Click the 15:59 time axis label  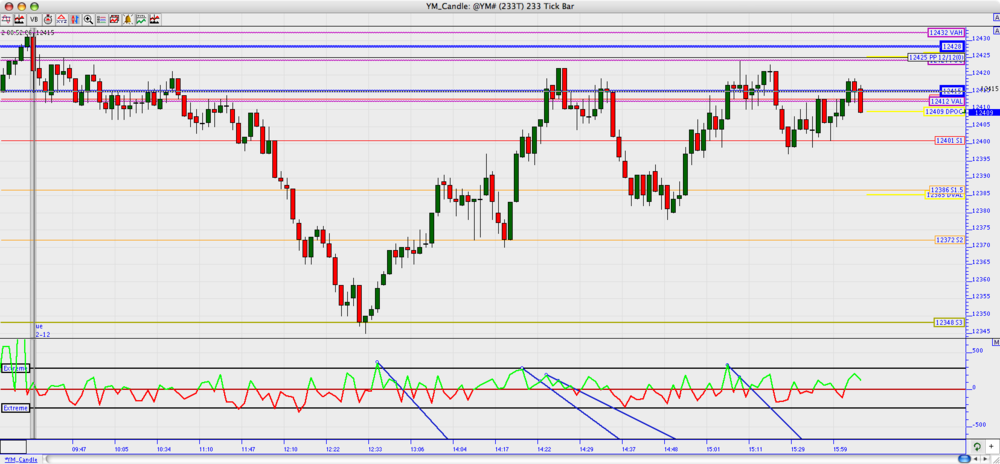pyautogui.click(x=841, y=449)
